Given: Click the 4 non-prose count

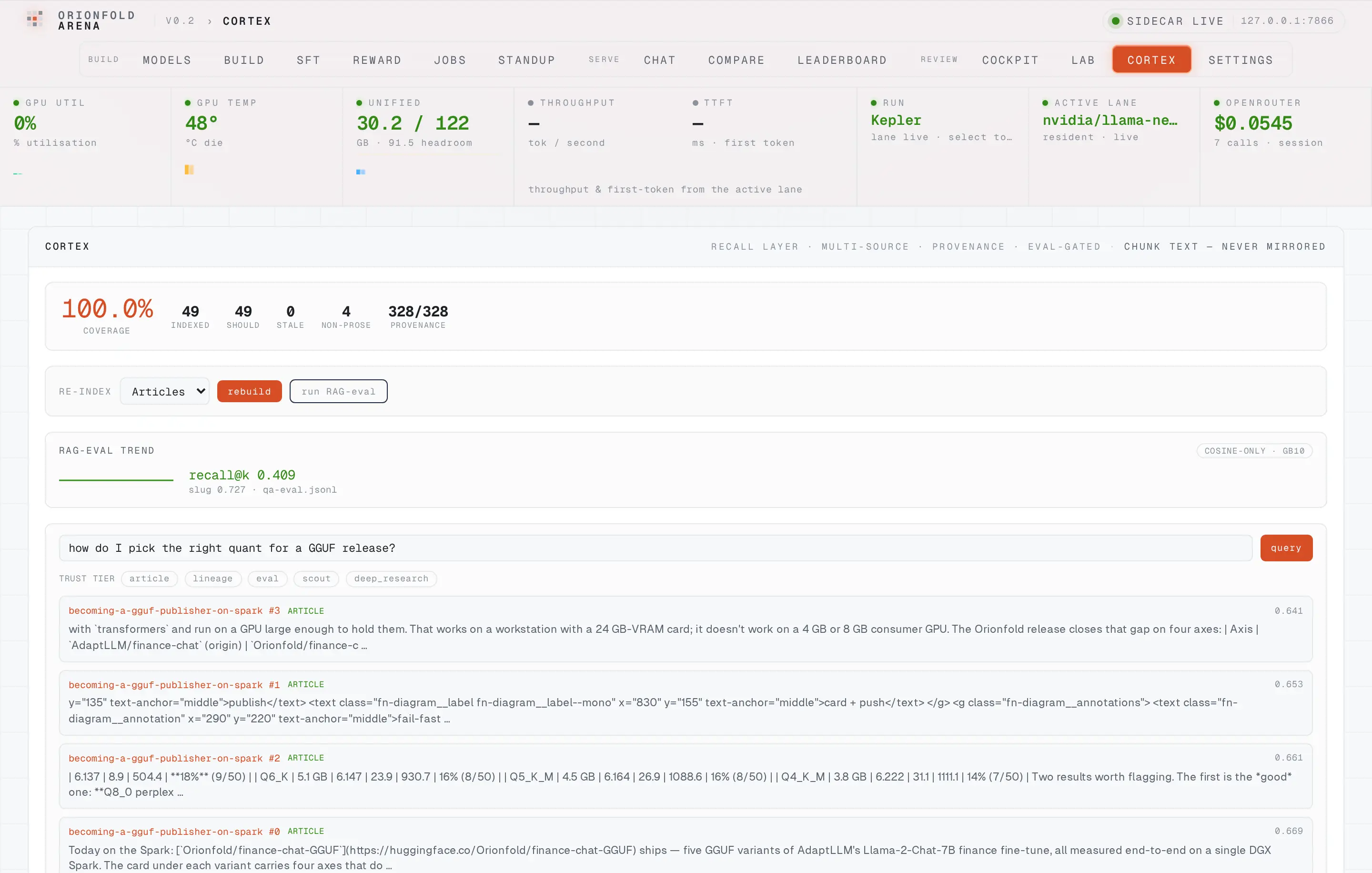Looking at the screenshot, I should (346, 311).
